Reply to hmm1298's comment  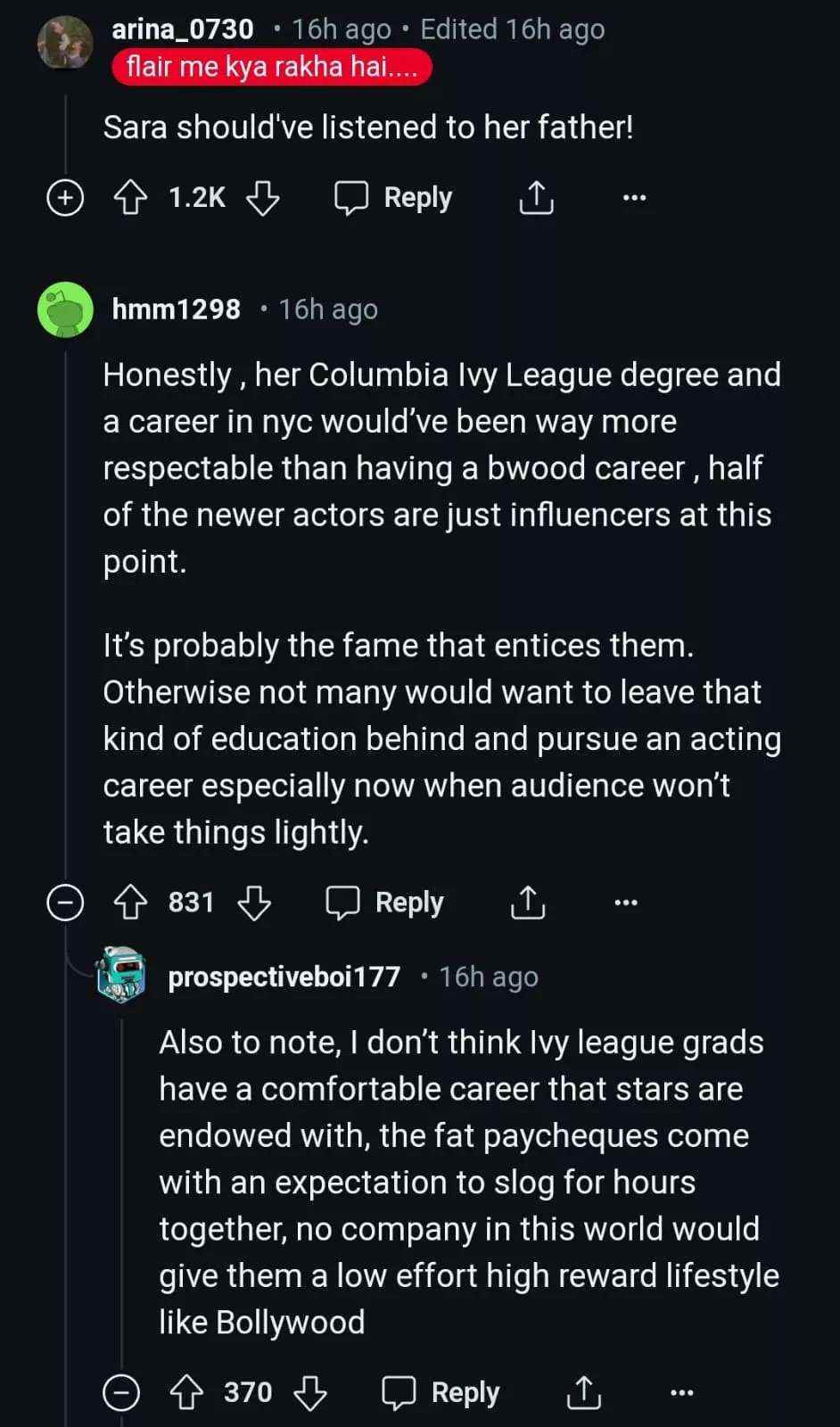point(384,903)
